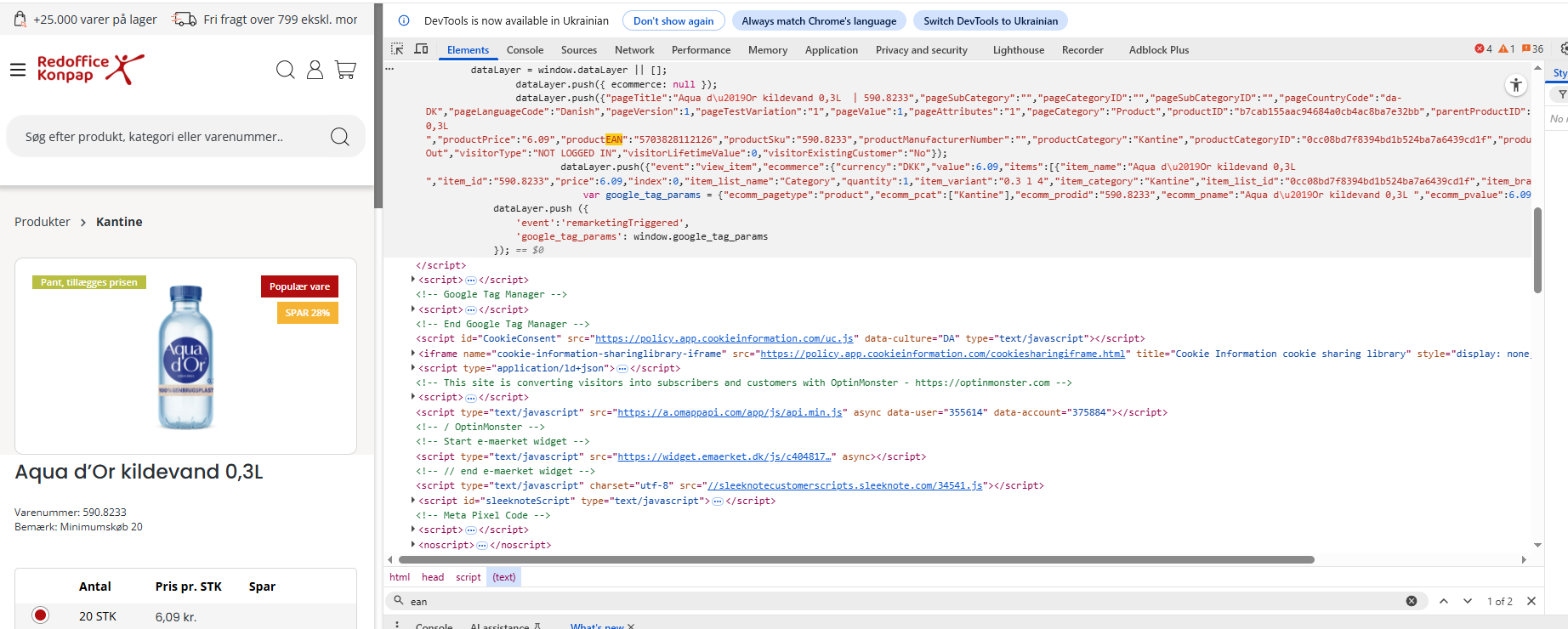Click the Elements vertical scrollbar thumb
The image size is (1568, 629).
1537,250
